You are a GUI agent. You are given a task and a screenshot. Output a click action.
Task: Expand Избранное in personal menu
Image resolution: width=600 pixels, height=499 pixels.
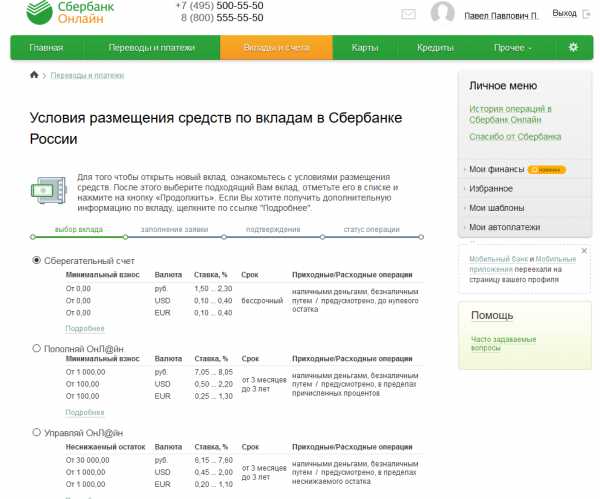point(491,189)
